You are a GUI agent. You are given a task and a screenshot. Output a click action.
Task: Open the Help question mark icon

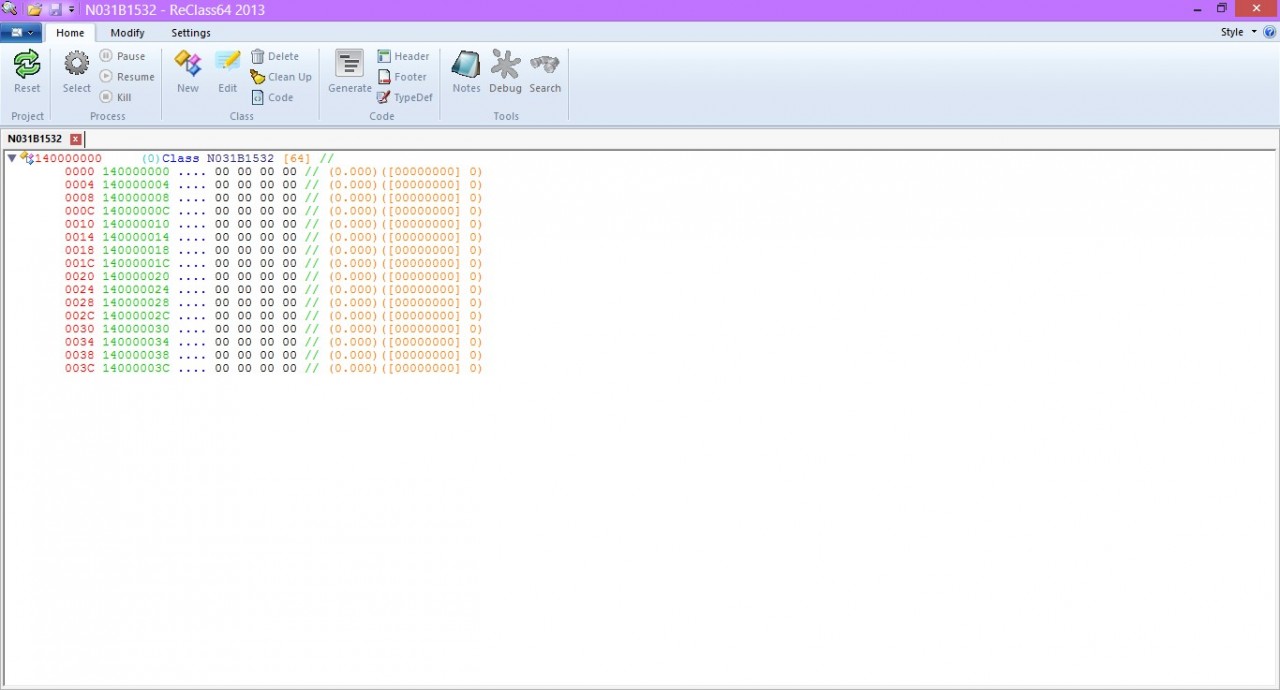1270,32
